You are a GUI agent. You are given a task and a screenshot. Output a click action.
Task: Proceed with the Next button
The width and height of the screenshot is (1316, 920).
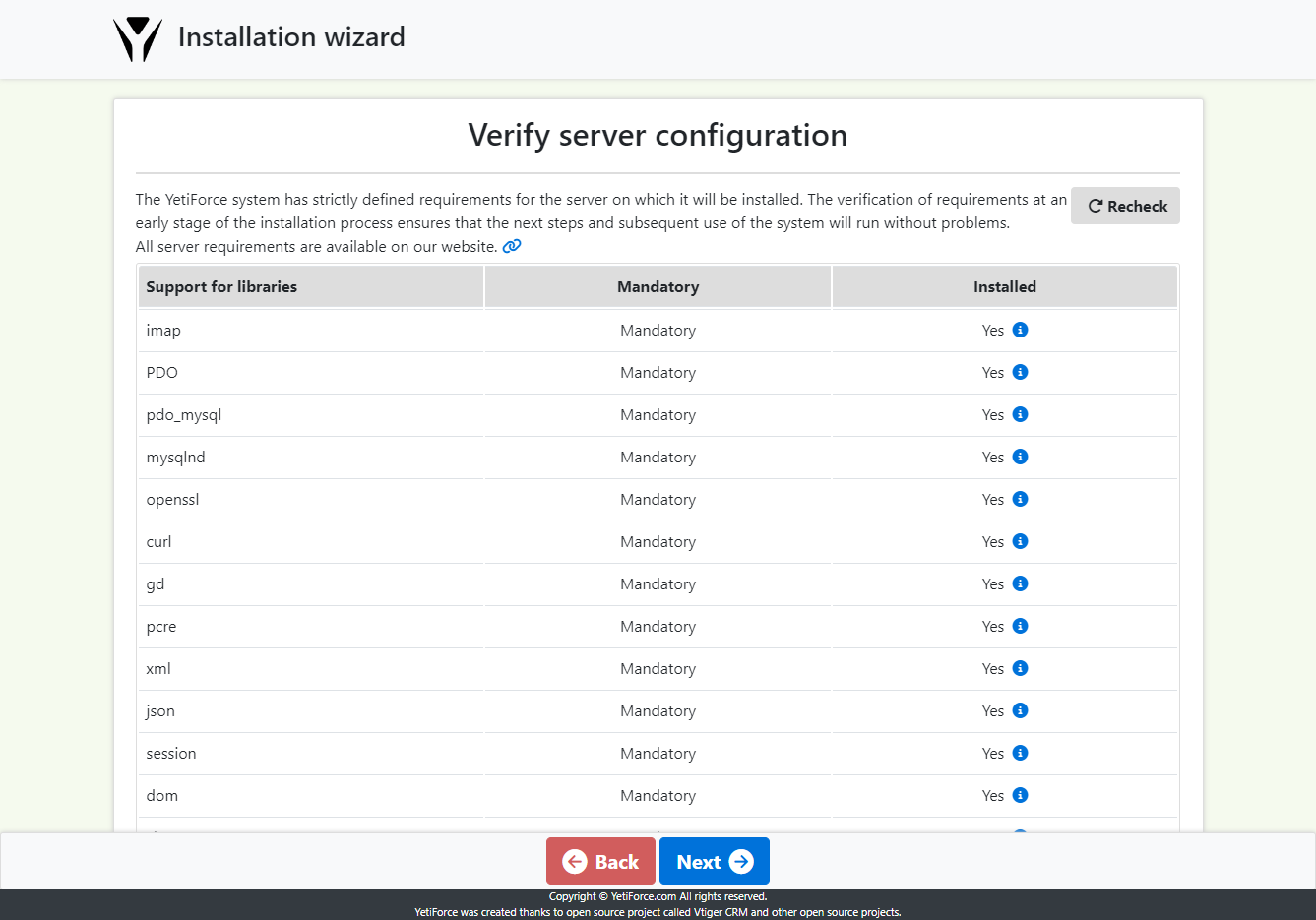click(x=714, y=862)
